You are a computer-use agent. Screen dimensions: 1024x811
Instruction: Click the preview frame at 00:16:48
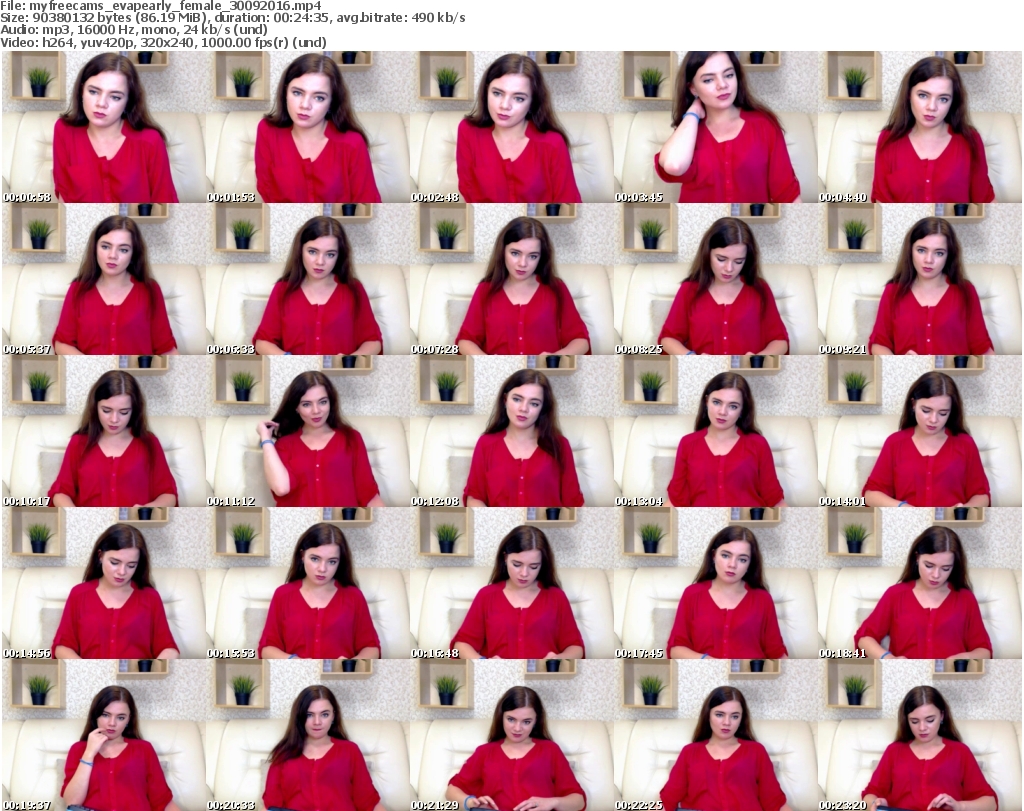(511, 583)
